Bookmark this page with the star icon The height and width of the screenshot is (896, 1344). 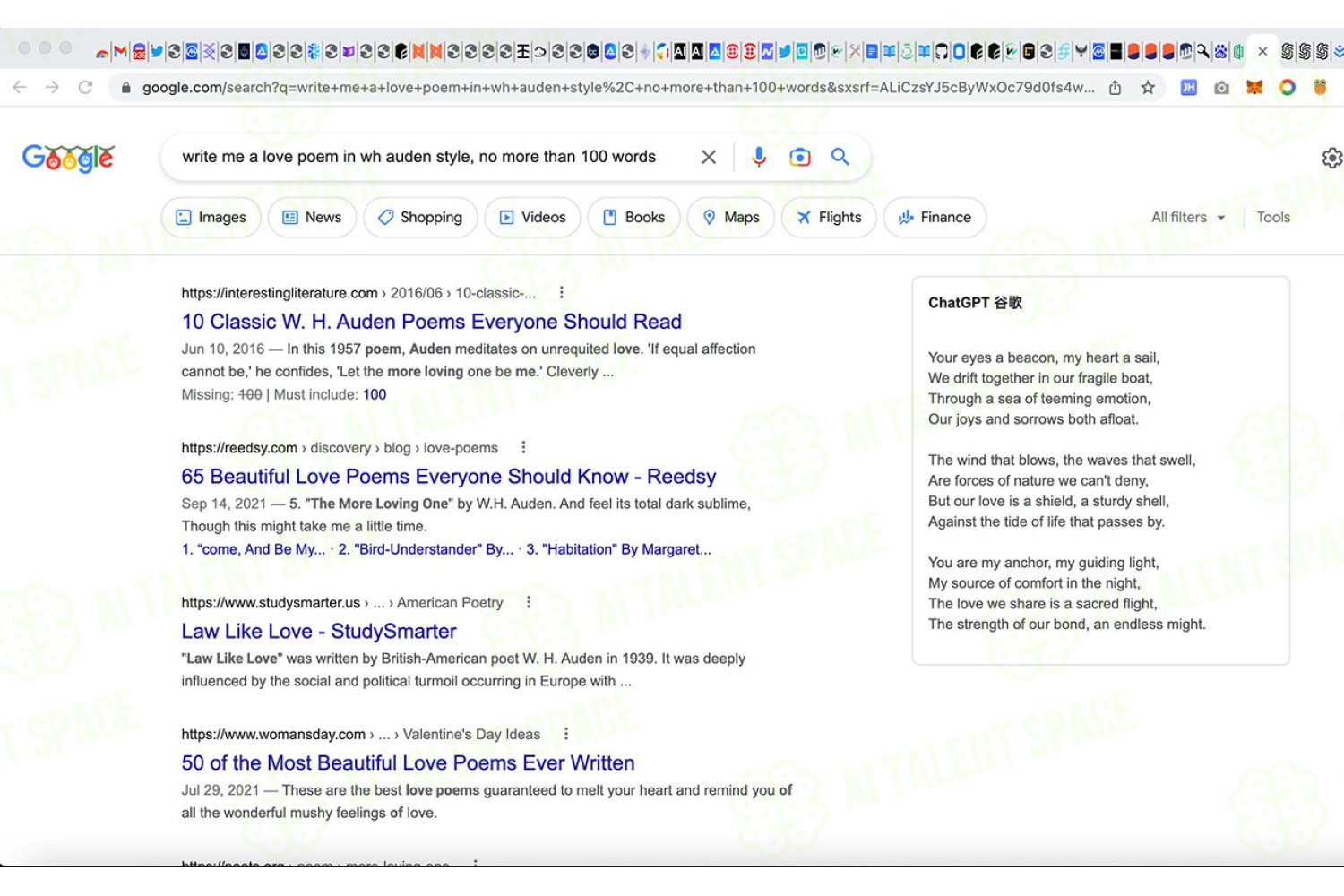click(1148, 87)
